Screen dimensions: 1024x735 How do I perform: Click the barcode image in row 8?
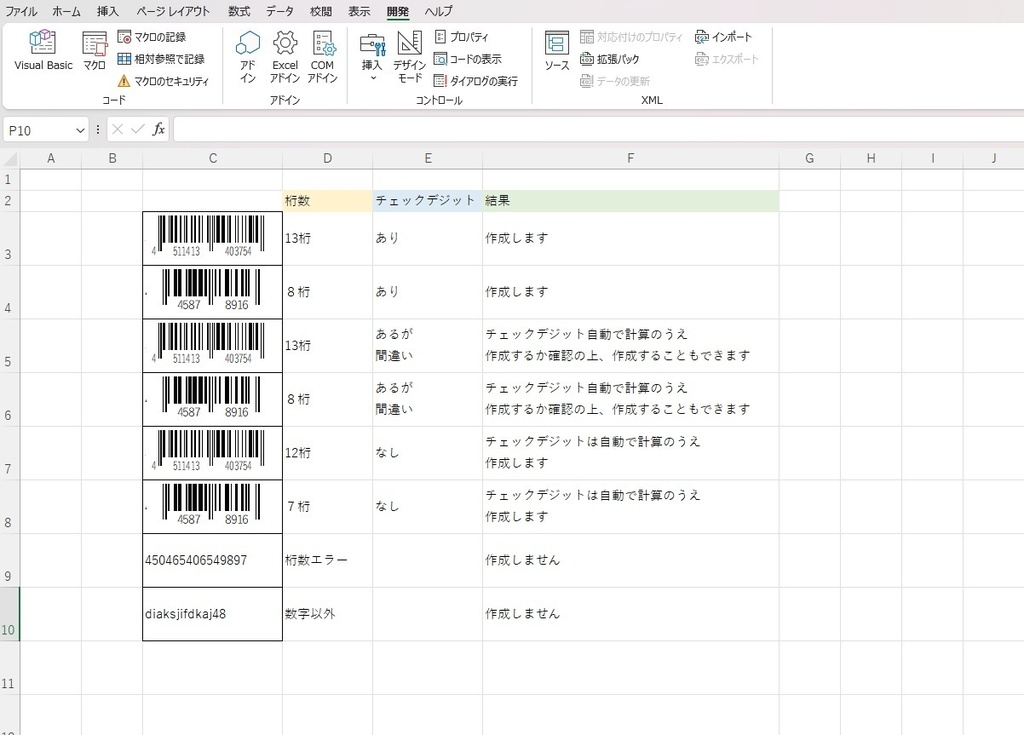(210, 504)
